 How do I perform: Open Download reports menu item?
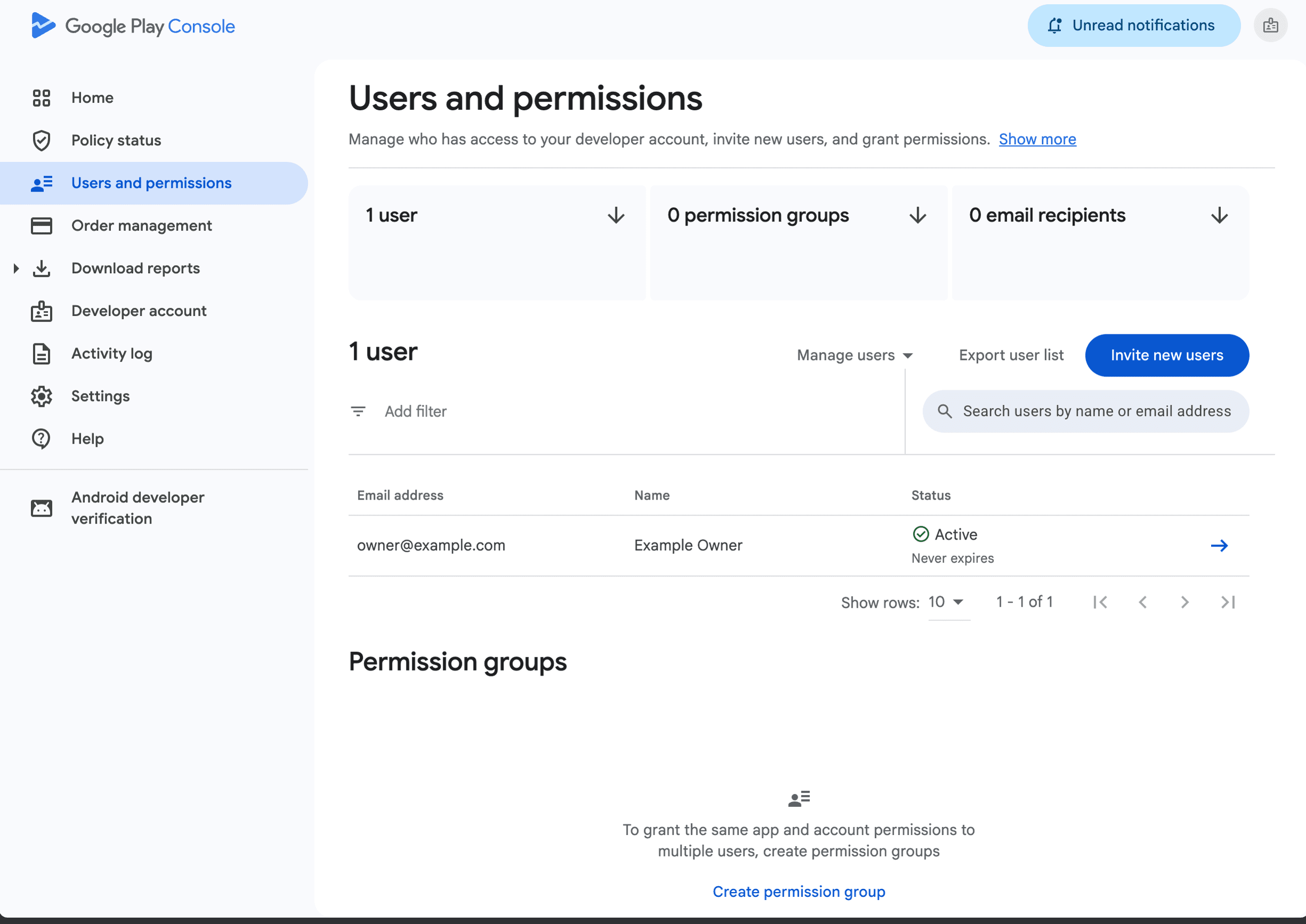(x=153, y=268)
